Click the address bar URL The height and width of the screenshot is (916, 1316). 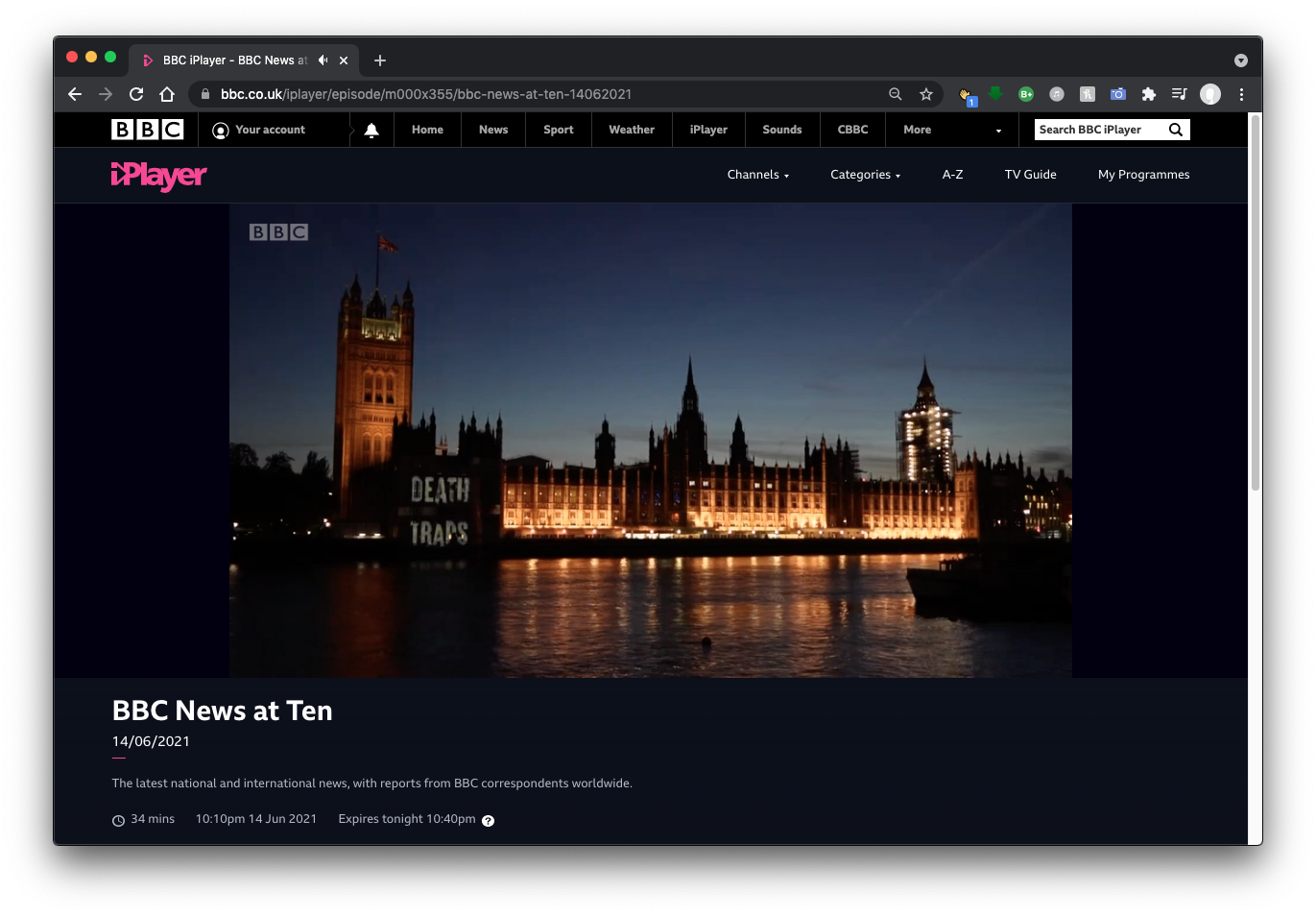click(426, 94)
